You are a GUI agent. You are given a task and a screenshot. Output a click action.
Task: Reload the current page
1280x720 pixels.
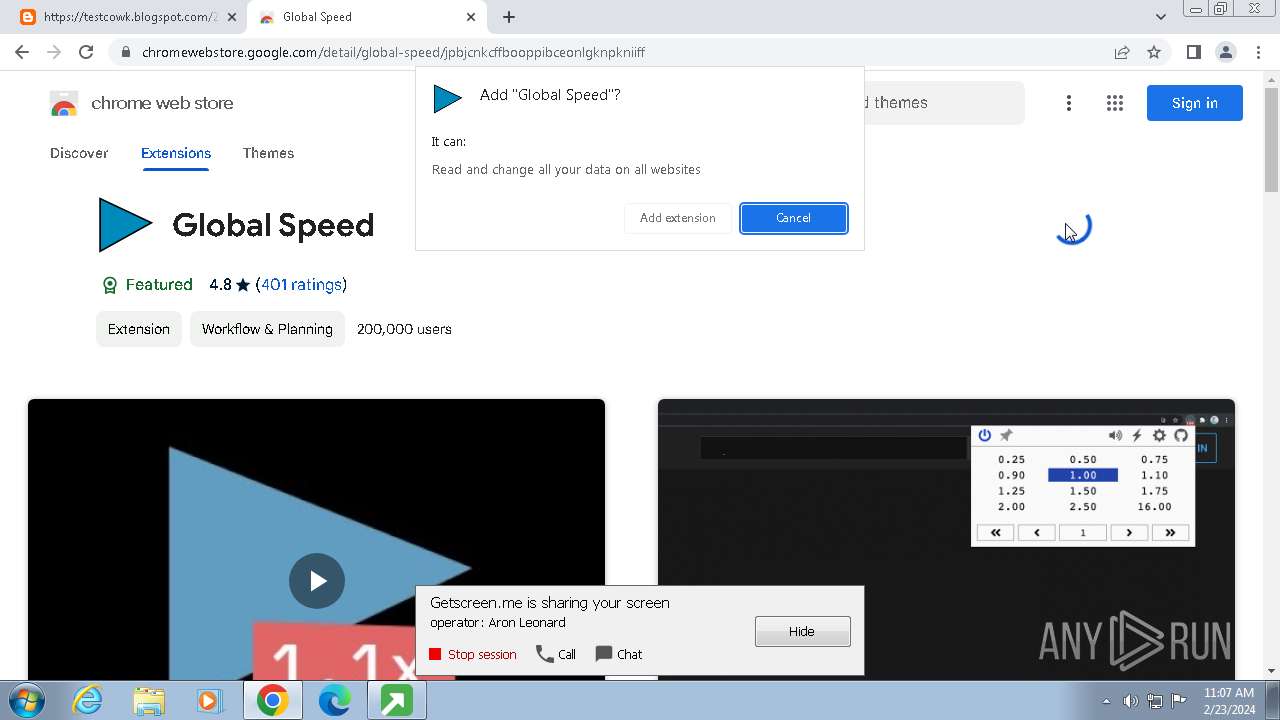click(x=86, y=52)
